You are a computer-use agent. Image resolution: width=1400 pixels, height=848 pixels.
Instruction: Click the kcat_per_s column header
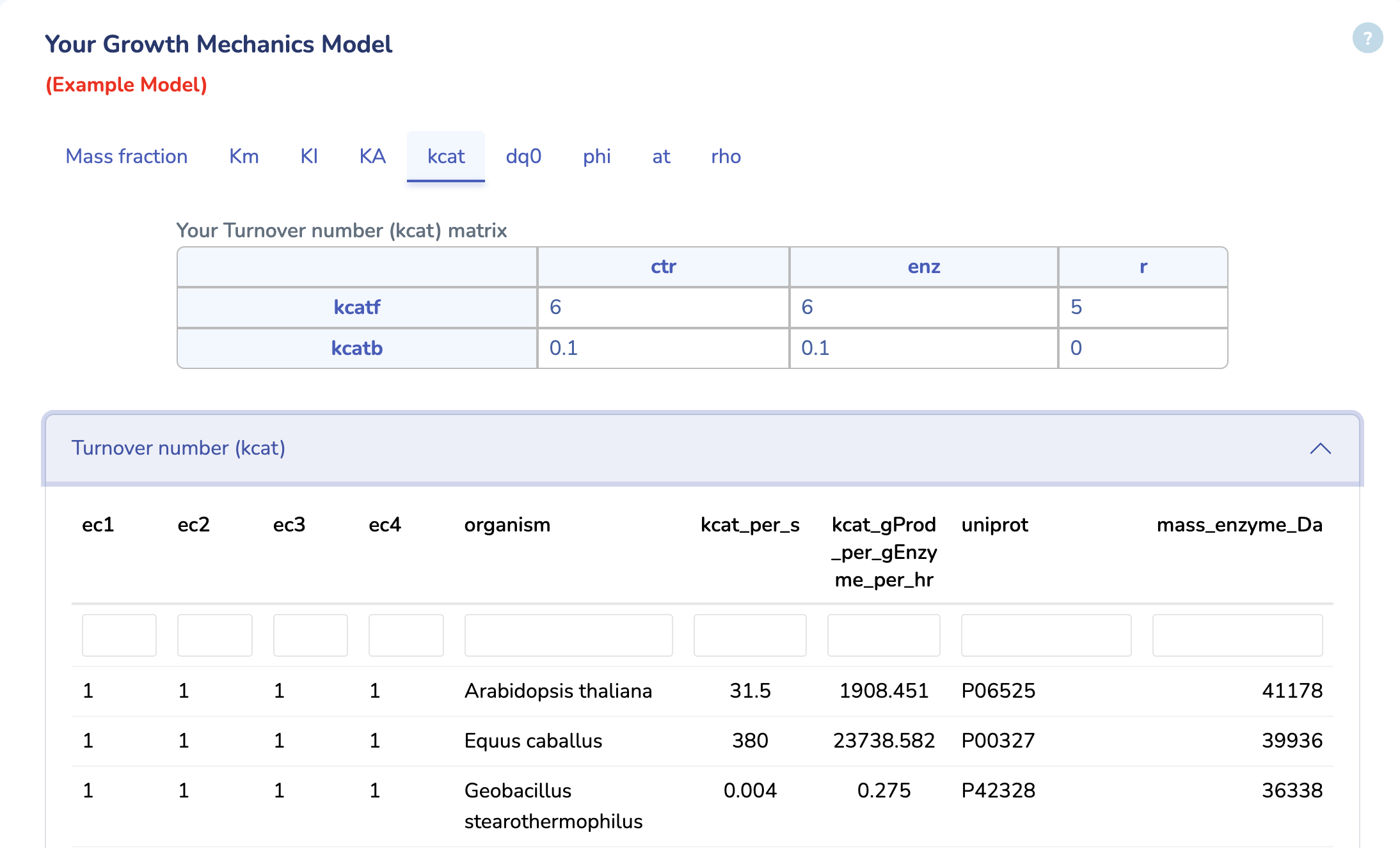(x=750, y=525)
